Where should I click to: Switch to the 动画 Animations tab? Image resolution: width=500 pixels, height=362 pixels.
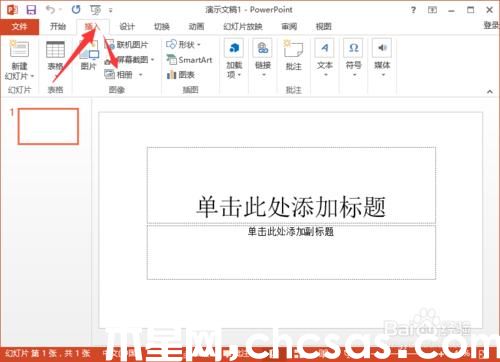[196, 27]
